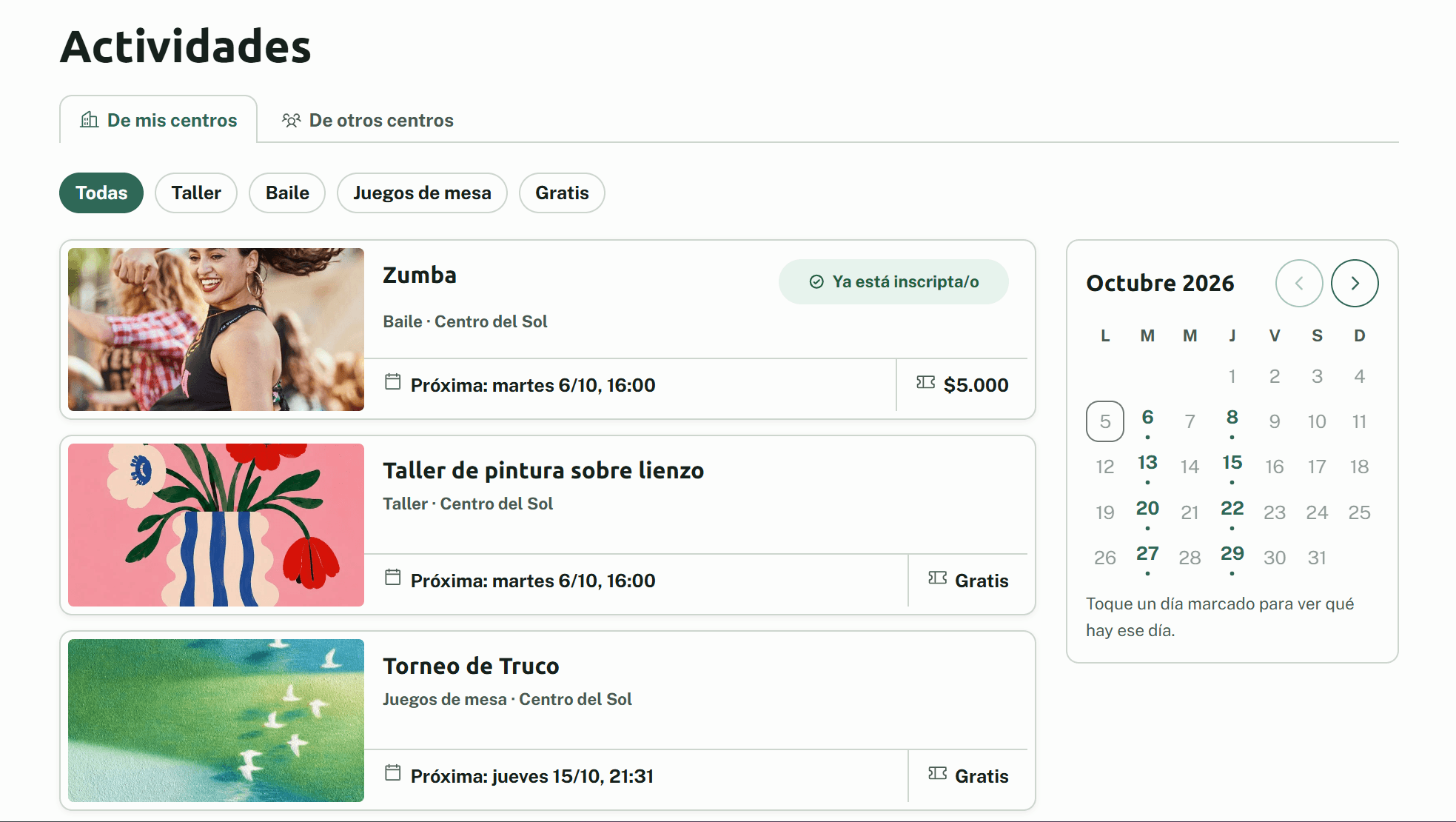Switch to De mis centros tab
This screenshot has height=822, width=1456.
(x=158, y=119)
